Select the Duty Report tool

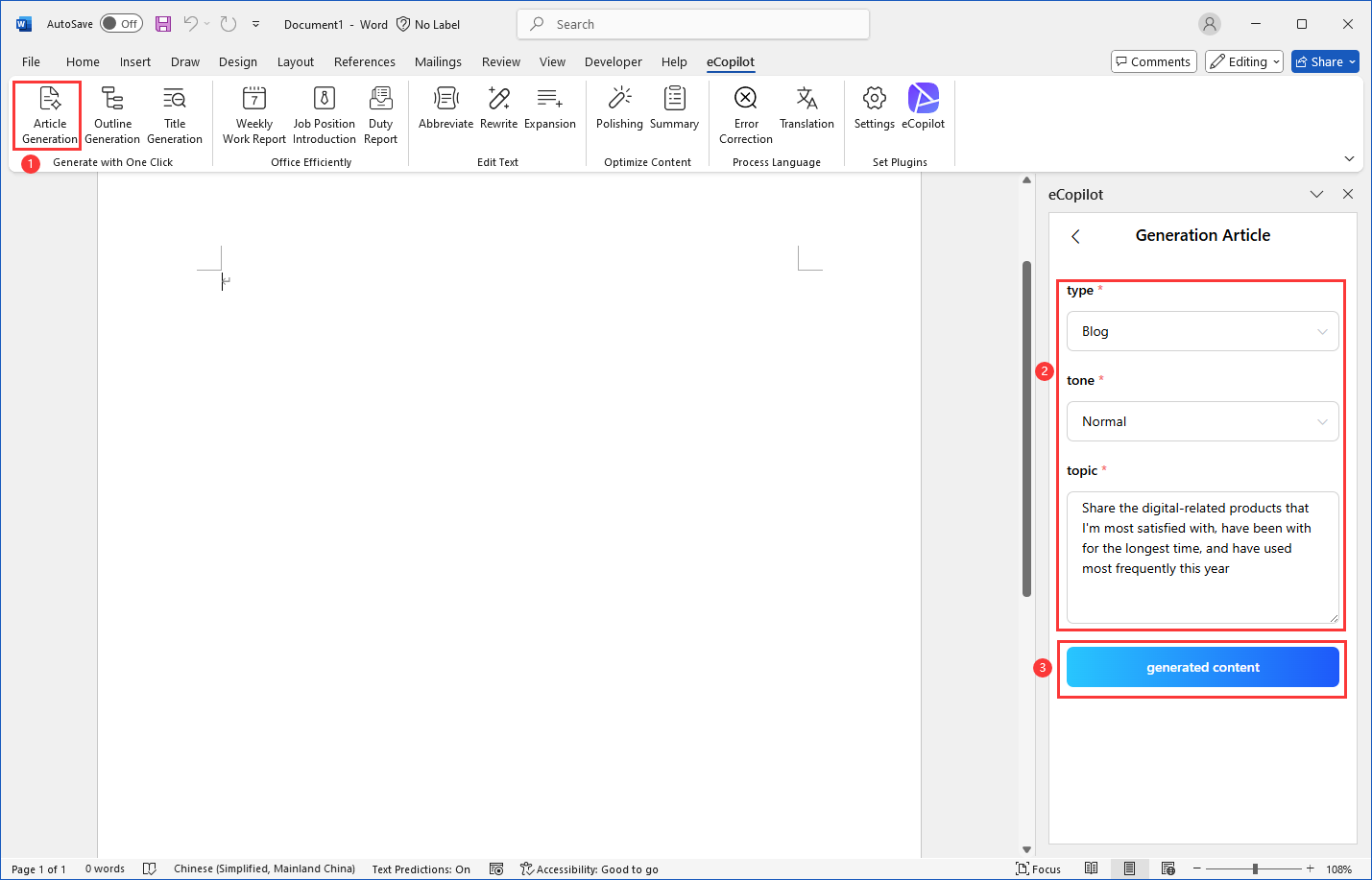click(x=380, y=113)
